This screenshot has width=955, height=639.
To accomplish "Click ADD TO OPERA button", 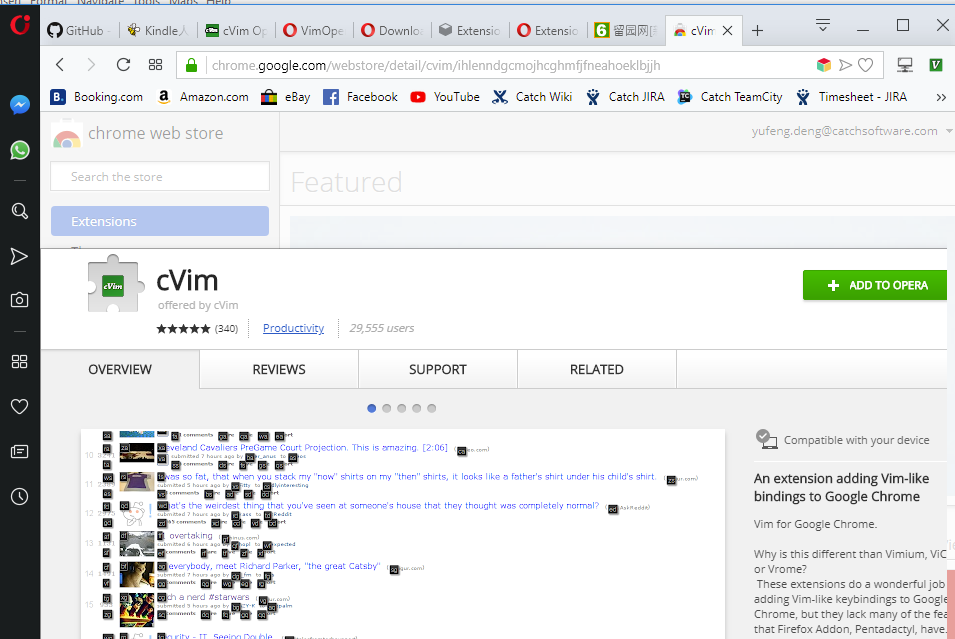I will 875,285.
